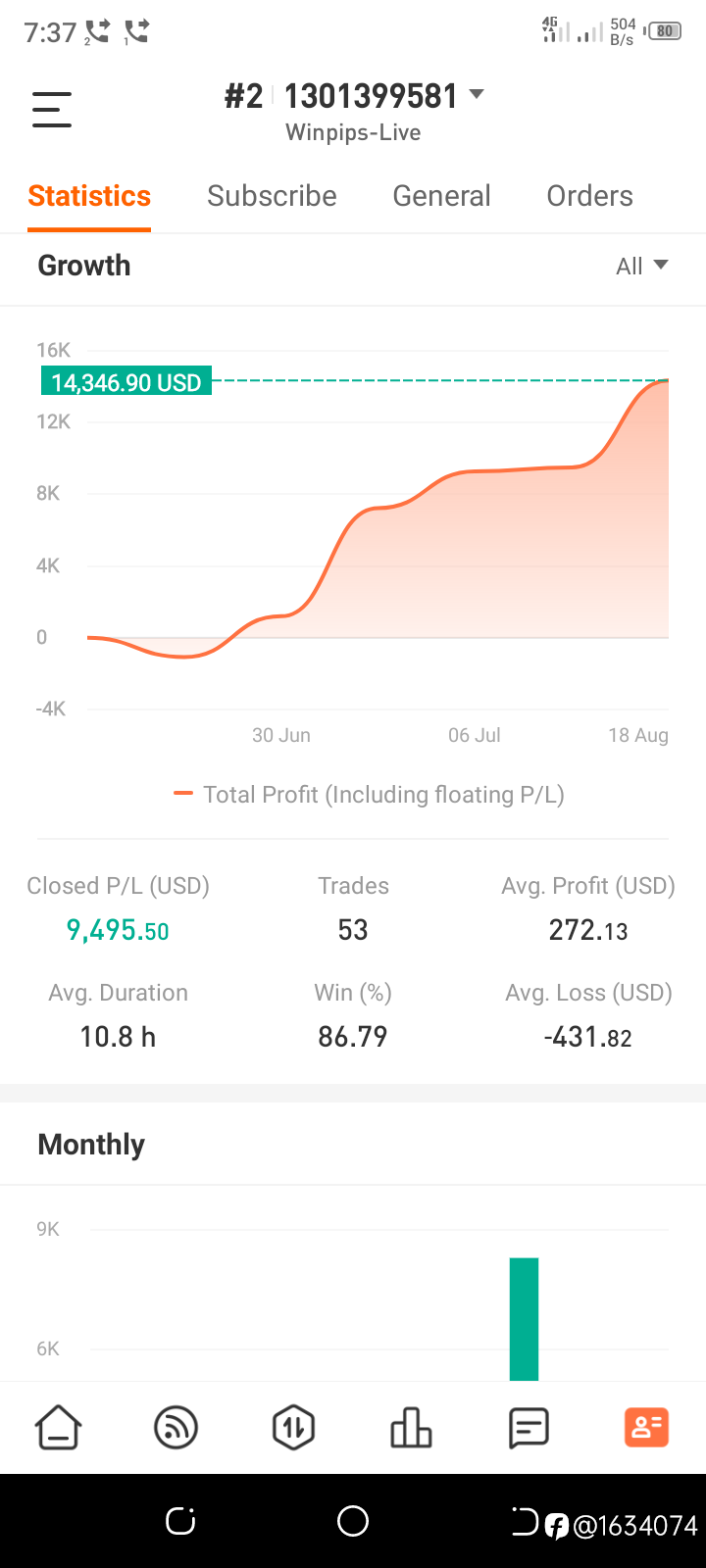Switch to the General tab
This screenshot has width=706, height=1568.
441,196
